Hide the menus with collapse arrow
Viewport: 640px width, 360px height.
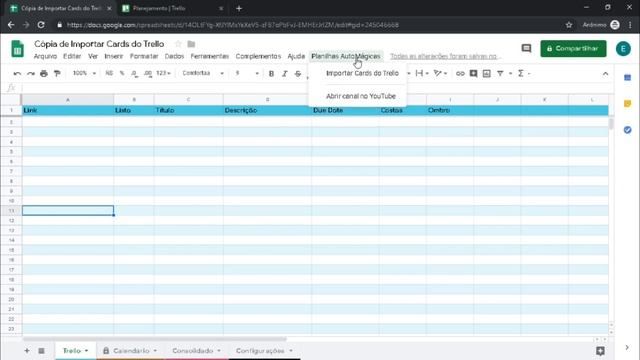605,74
